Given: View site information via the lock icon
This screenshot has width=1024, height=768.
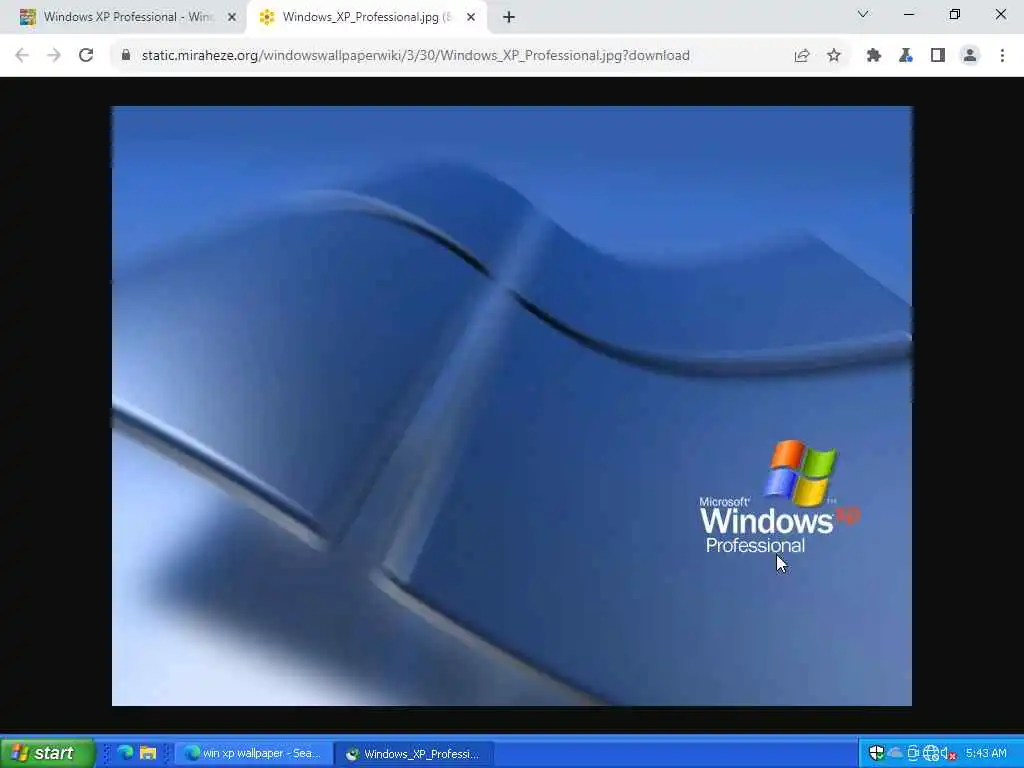Looking at the screenshot, I should tap(126, 56).
